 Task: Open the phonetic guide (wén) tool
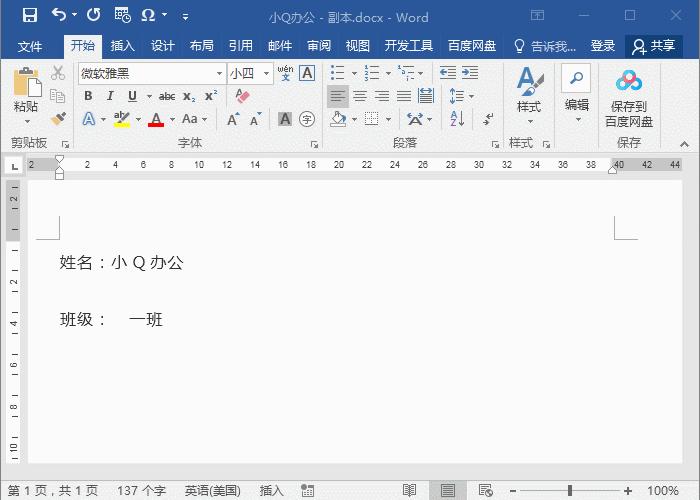(x=285, y=73)
